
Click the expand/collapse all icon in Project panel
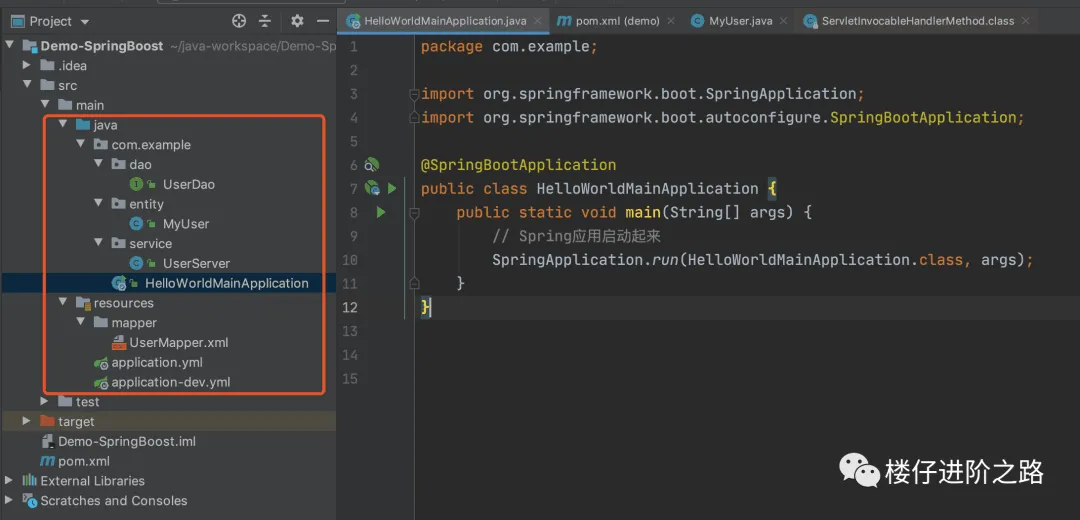pos(265,21)
